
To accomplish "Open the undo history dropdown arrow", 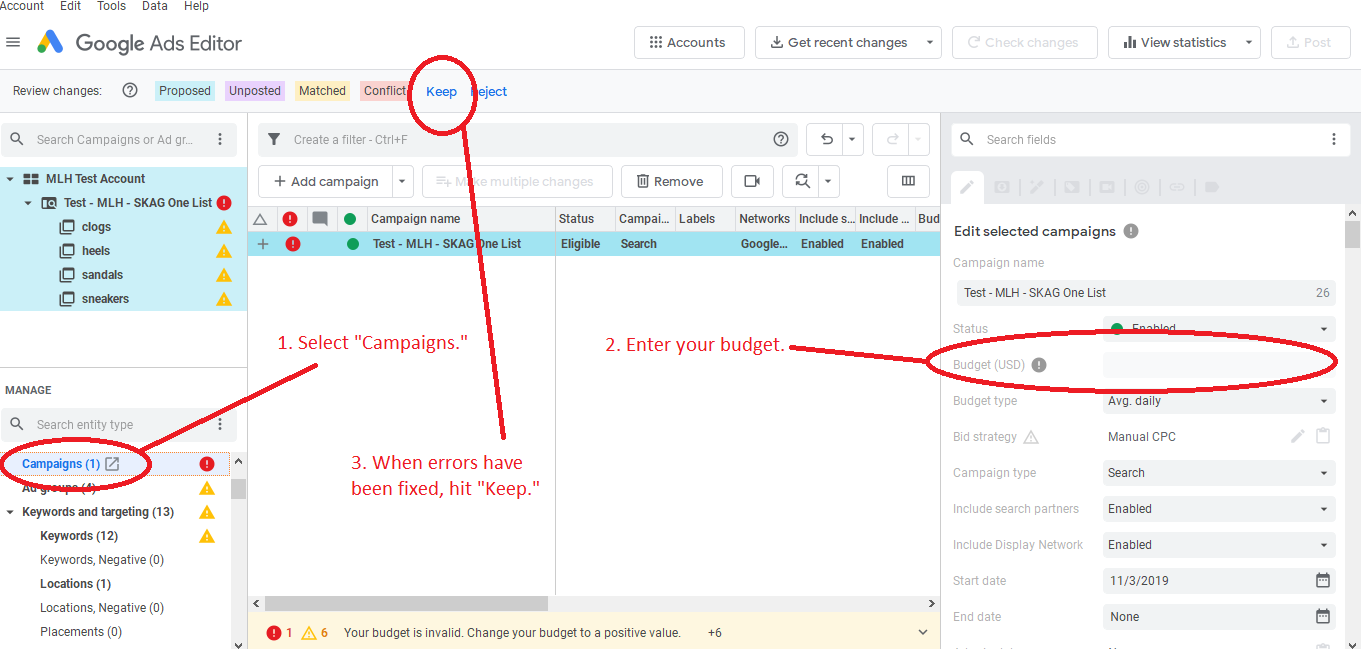I will pyautogui.click(x=852, y=140).
